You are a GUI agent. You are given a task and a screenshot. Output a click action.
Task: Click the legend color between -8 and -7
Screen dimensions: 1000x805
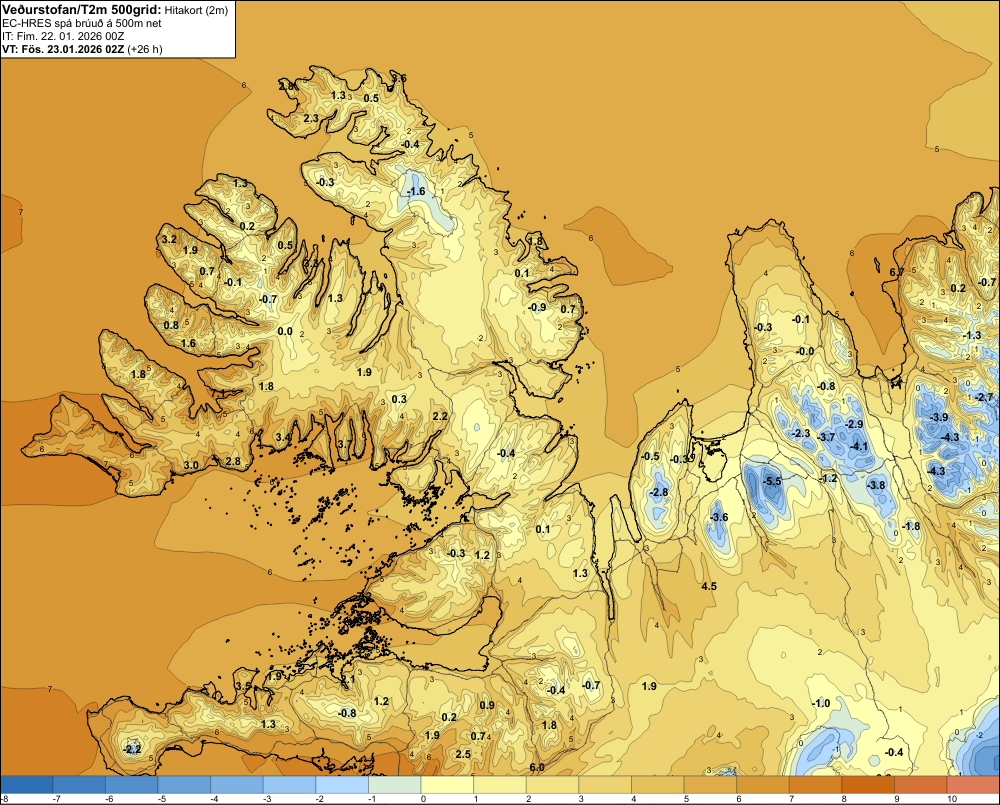(27, 784)
